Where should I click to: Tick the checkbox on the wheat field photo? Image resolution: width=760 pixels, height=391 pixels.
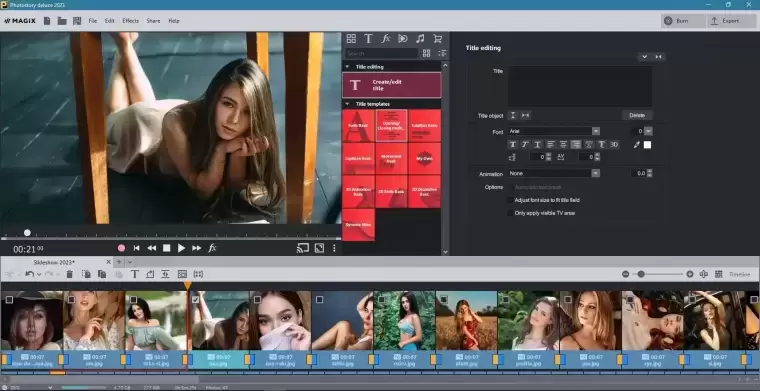[443, 300]
